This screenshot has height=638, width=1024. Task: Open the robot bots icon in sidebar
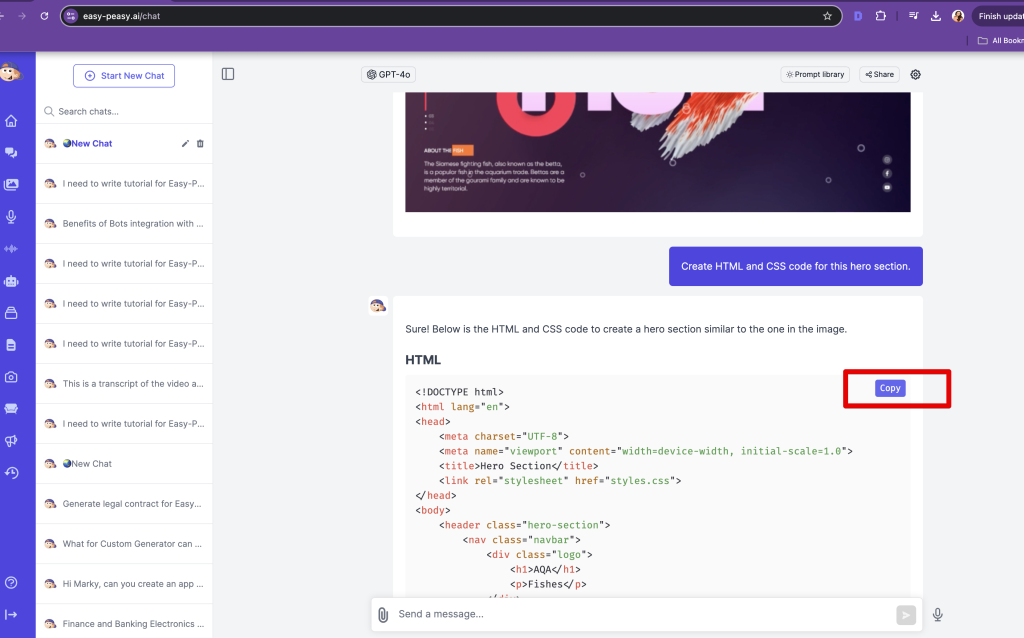click(11, 281)
